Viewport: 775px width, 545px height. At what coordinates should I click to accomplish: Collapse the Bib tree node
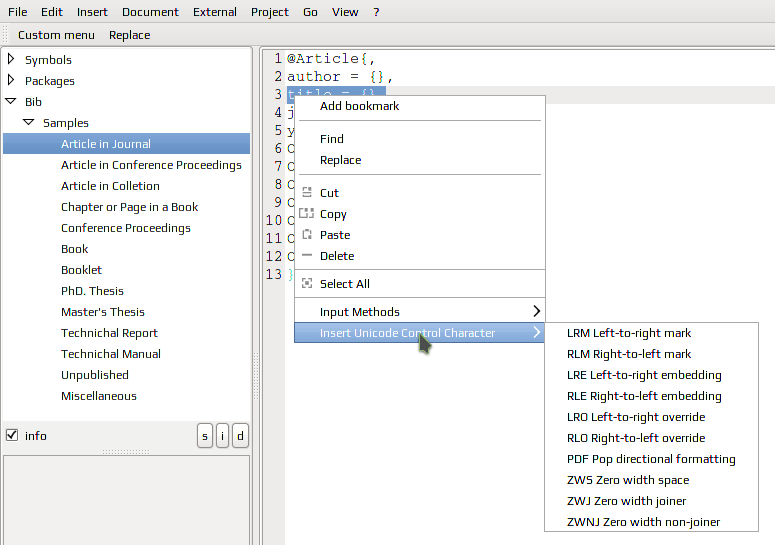click(11, 101)
